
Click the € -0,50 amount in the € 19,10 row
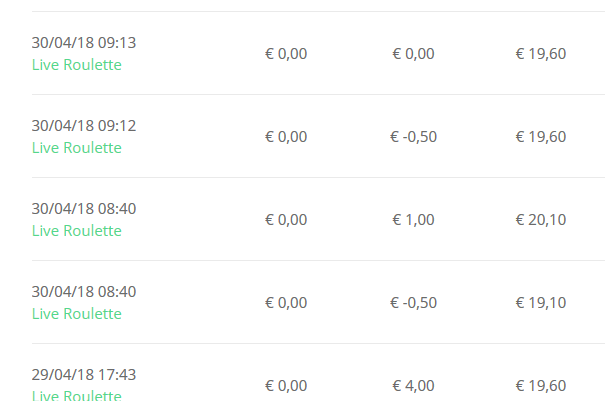point(413,303)
